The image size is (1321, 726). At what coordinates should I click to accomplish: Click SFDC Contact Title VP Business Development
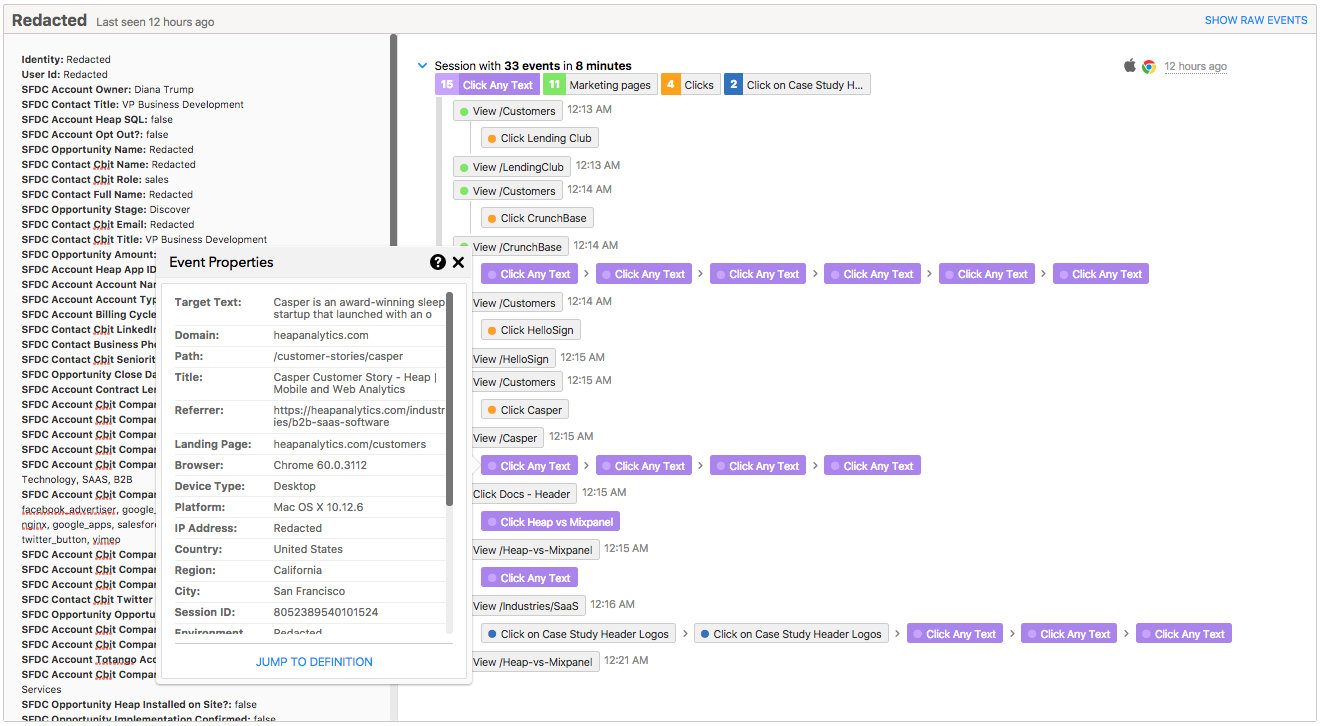[133, 104]
